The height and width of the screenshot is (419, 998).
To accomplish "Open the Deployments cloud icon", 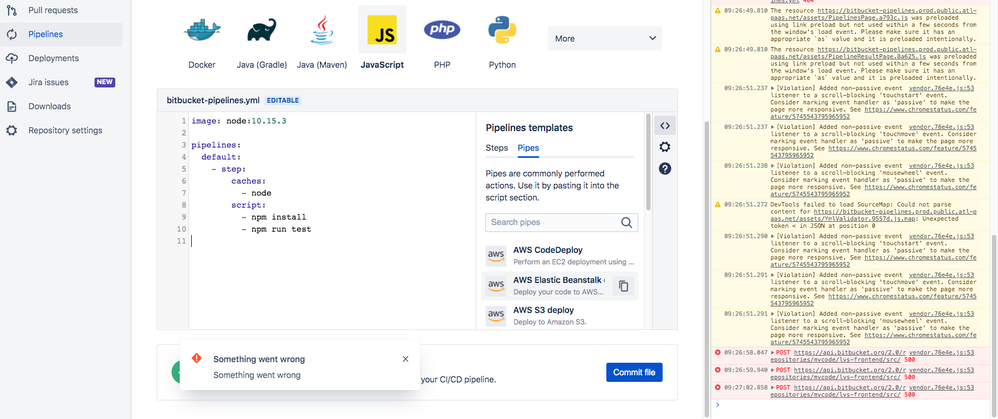I will [x=11, y=59].
